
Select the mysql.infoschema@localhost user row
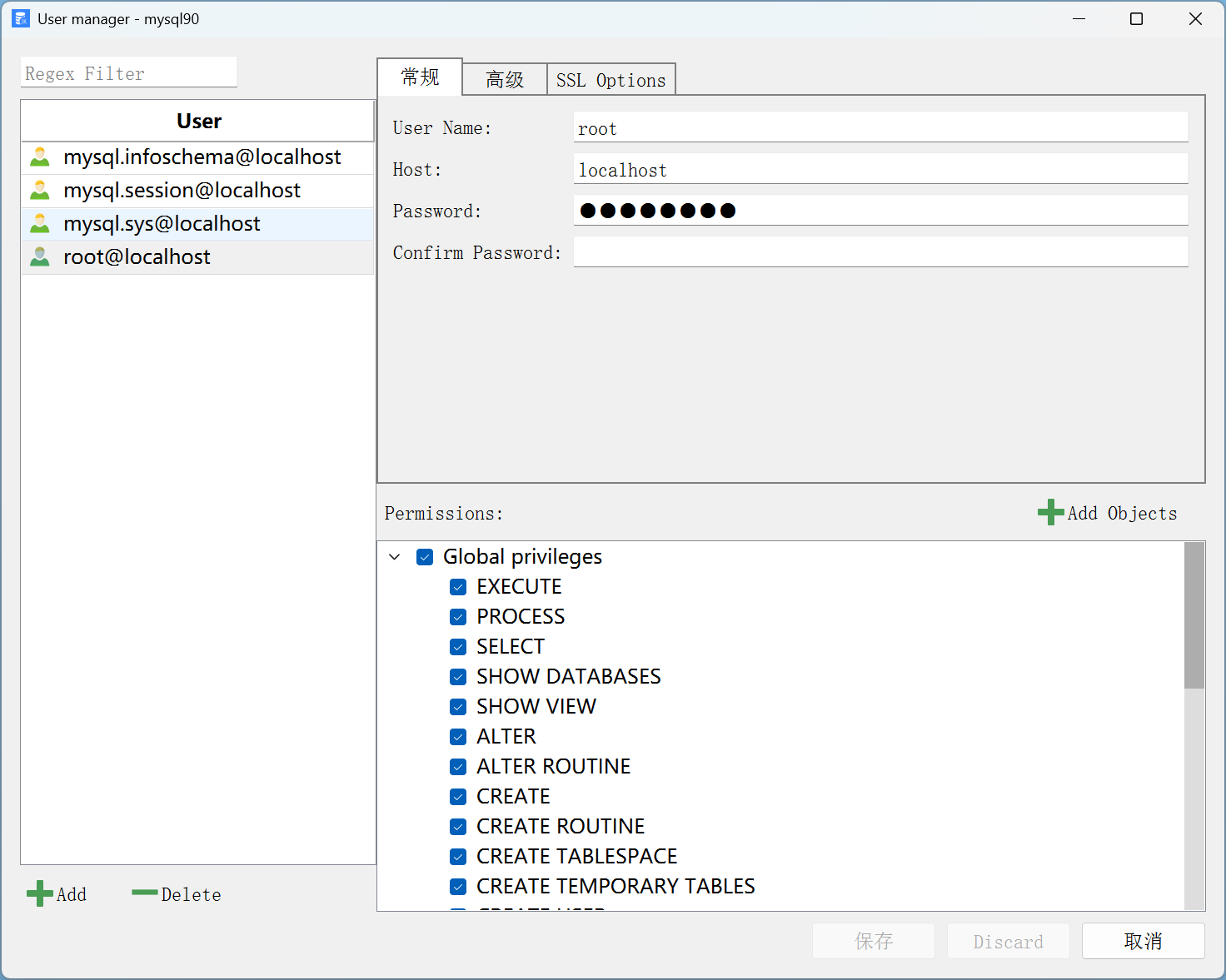pos(197,157)
